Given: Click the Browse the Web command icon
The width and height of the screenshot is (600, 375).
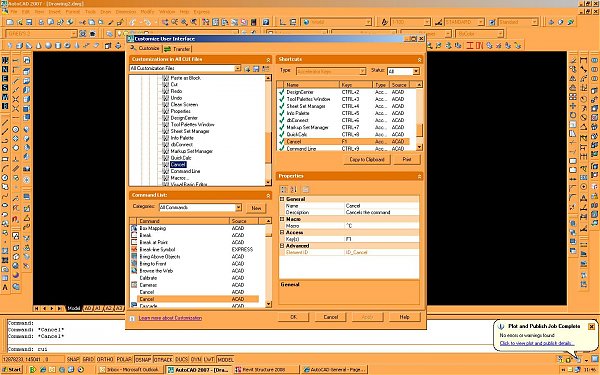Looking at the screenshot, I should [x=134, y=271].
